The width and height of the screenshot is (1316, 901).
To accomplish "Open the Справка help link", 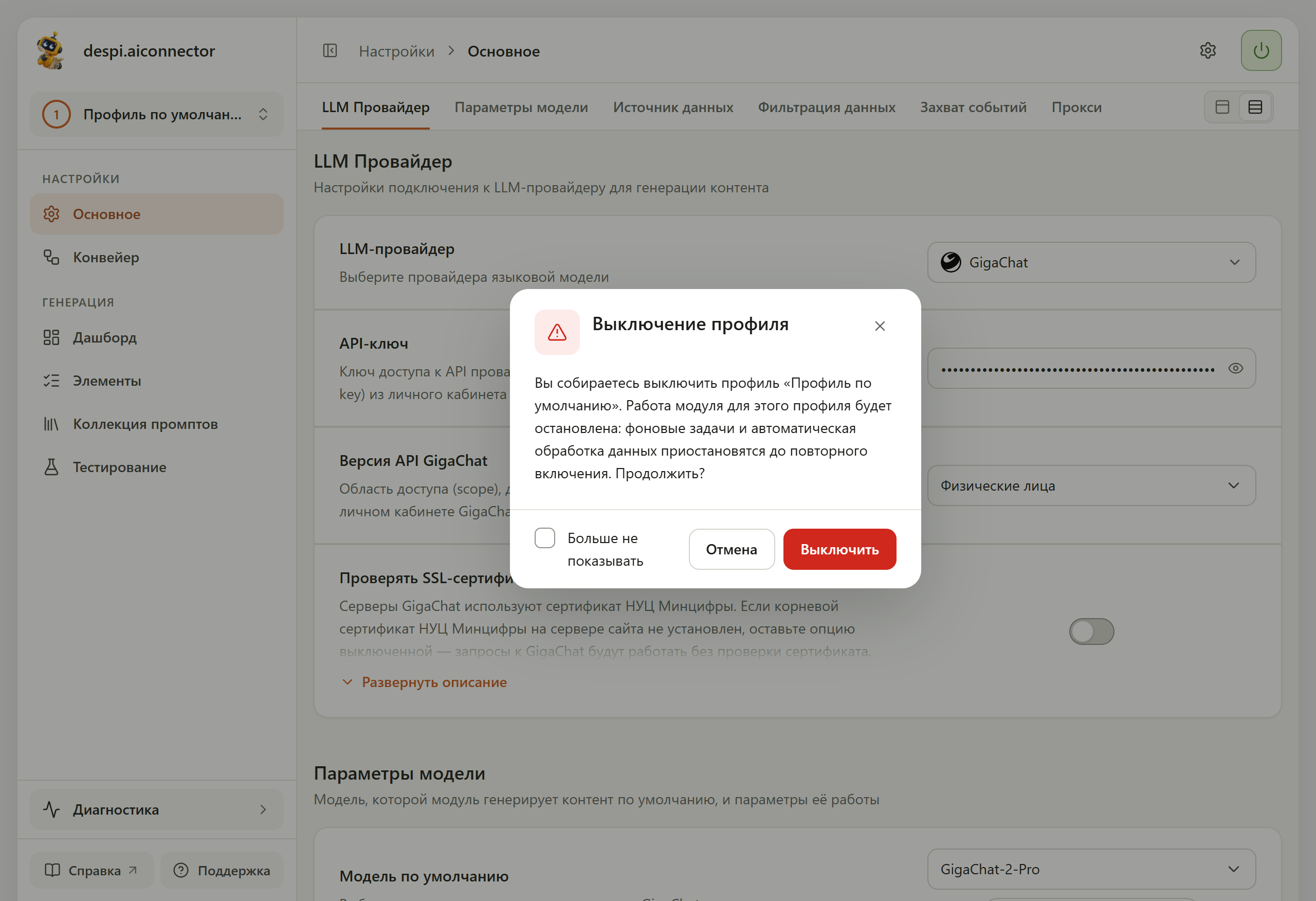I will (x=92, y=870).
